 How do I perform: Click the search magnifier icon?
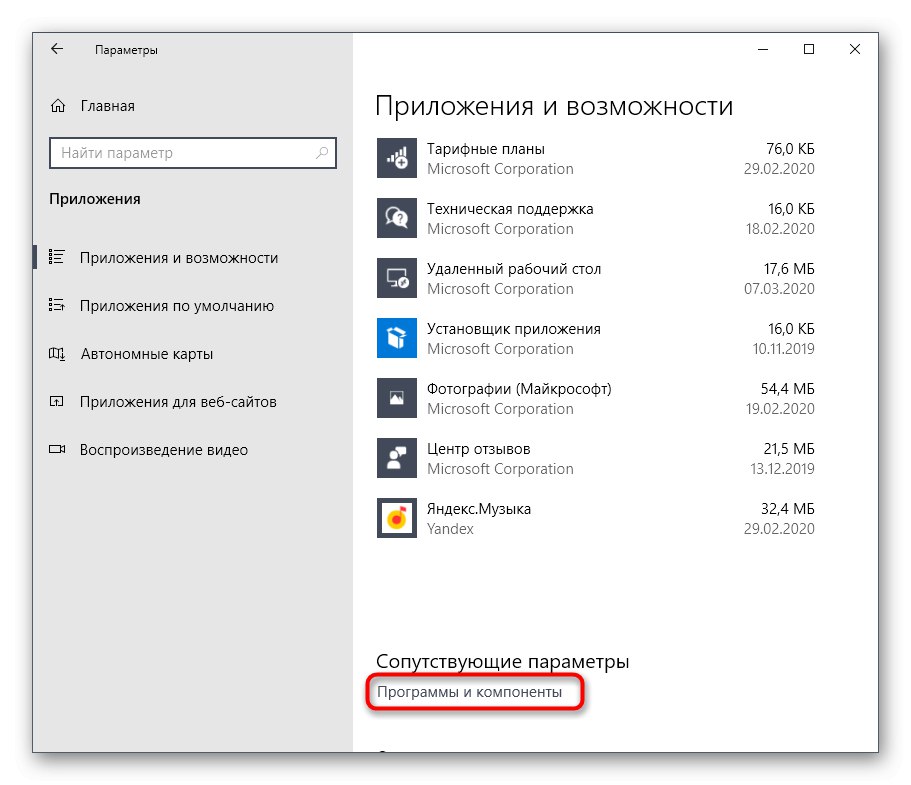pyautogui.click(x=322, y=153)
